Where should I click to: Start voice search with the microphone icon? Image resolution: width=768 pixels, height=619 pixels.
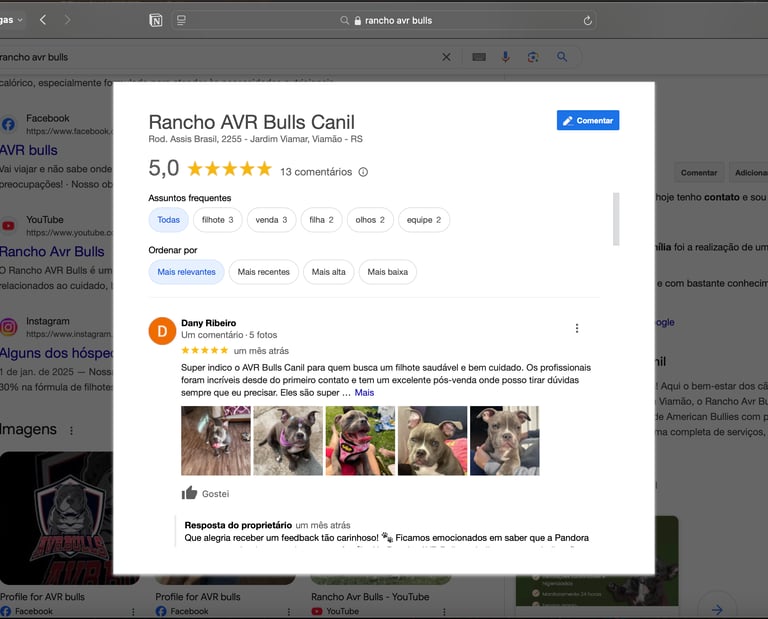pyautogui.click(x=505, y=57)
